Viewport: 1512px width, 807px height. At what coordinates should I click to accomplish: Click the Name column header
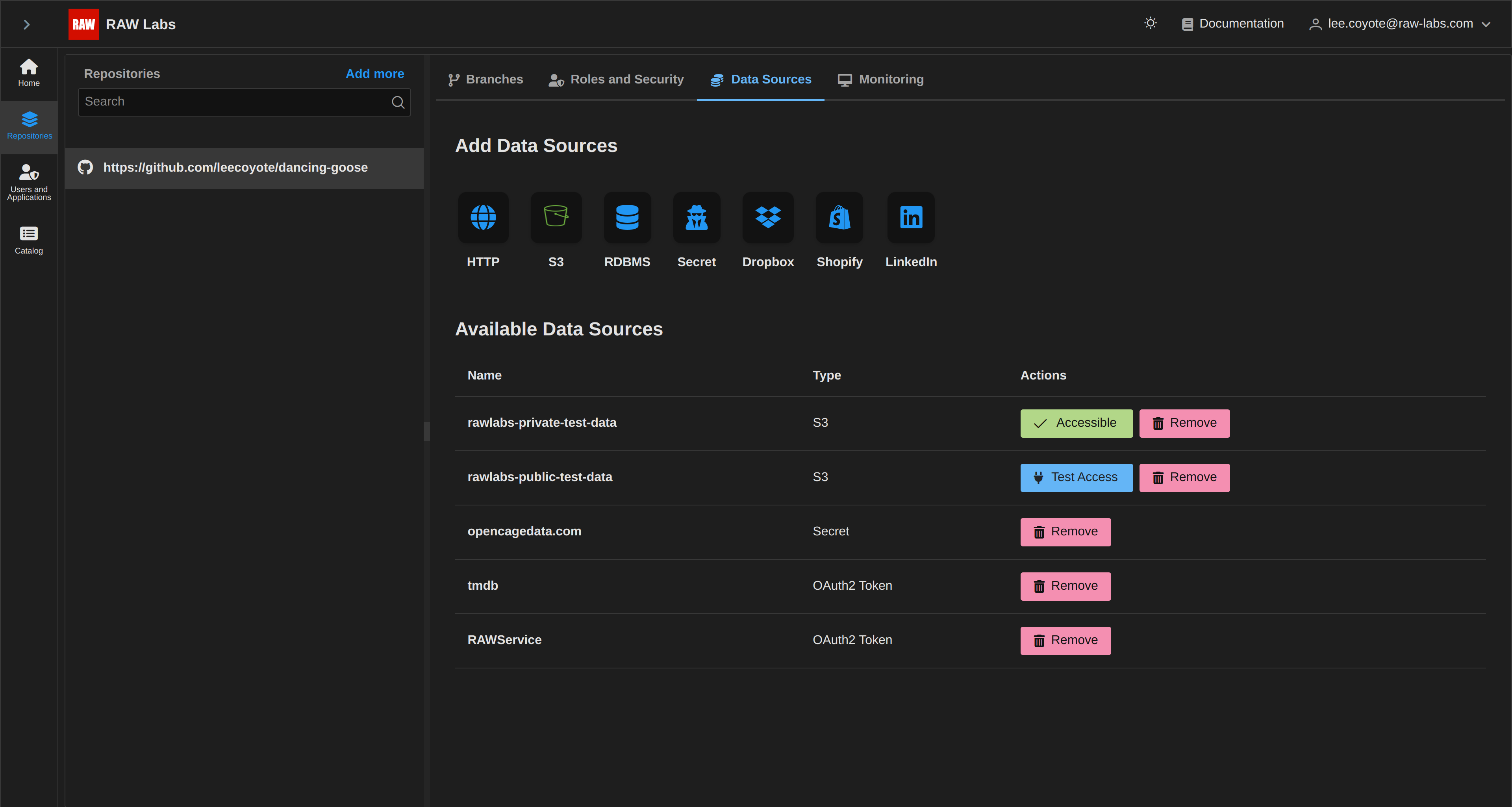click(x=484, y=376)
